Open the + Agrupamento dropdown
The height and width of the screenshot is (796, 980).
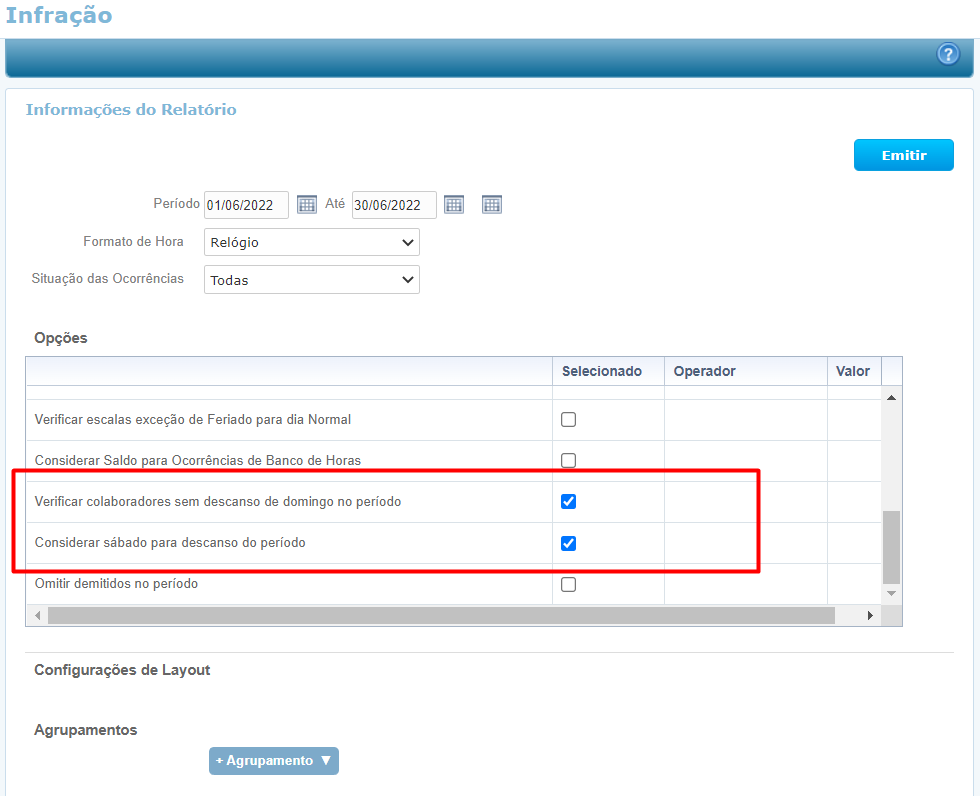274,761
